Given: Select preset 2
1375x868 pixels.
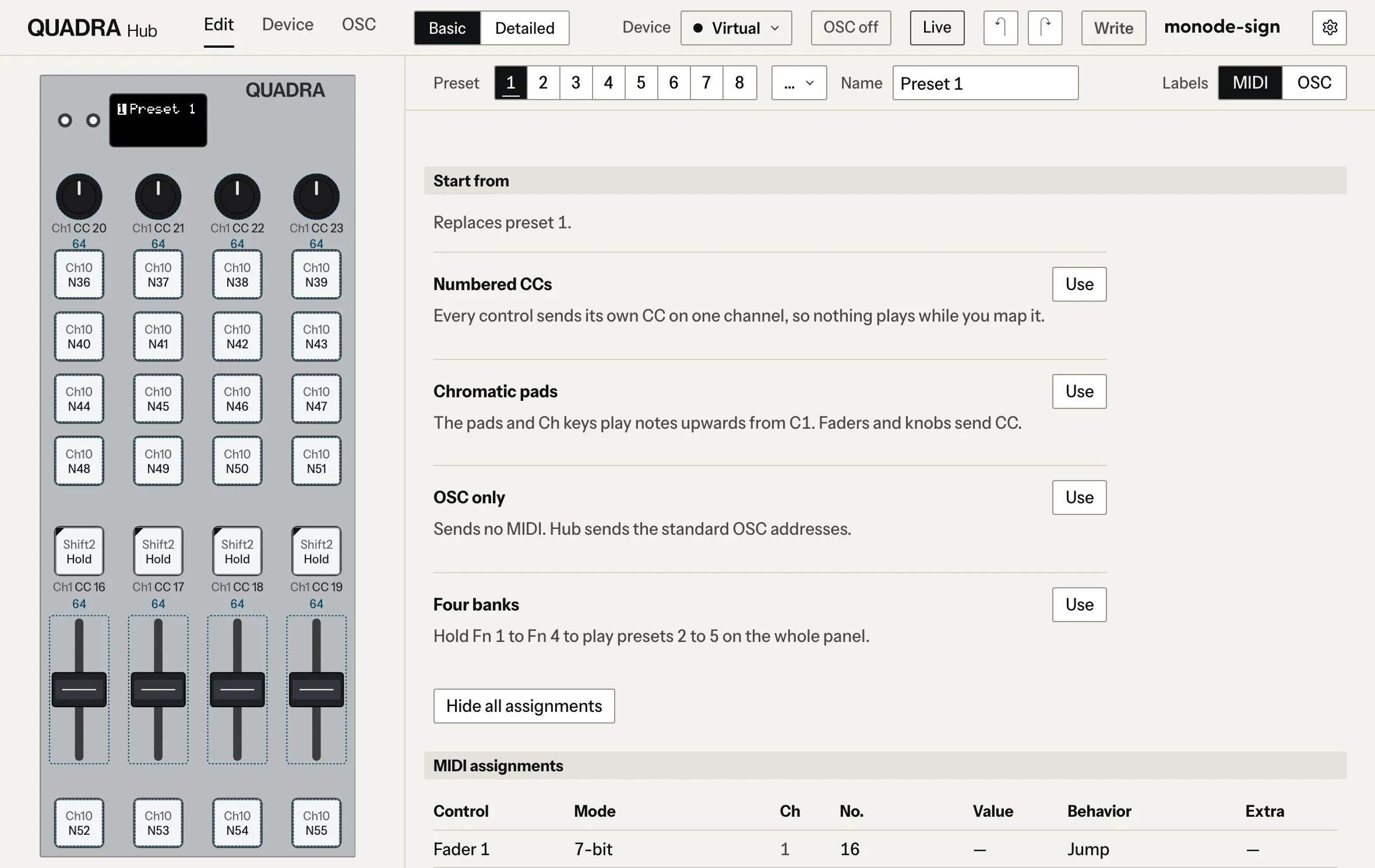Looking at the screenshot, I should tap(543, 83).
